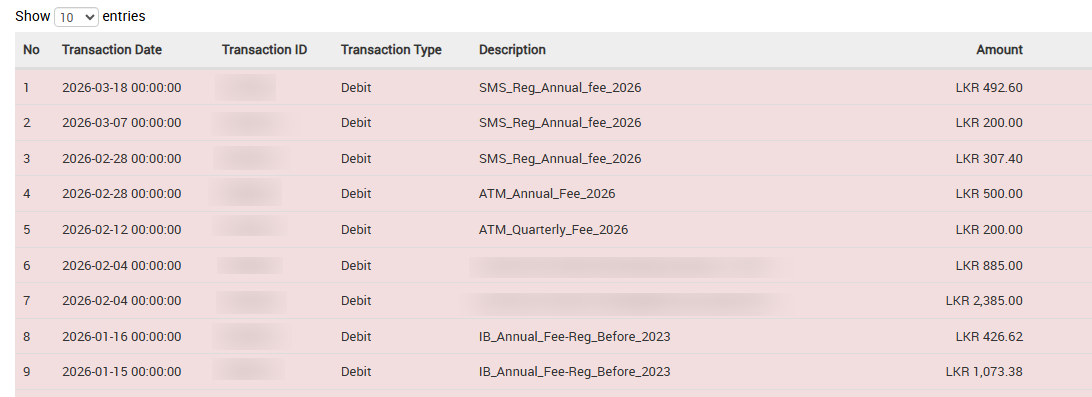Screen dimensions: 1092x397
Task: Sort by Description column header
Action: tap(513, 49)
